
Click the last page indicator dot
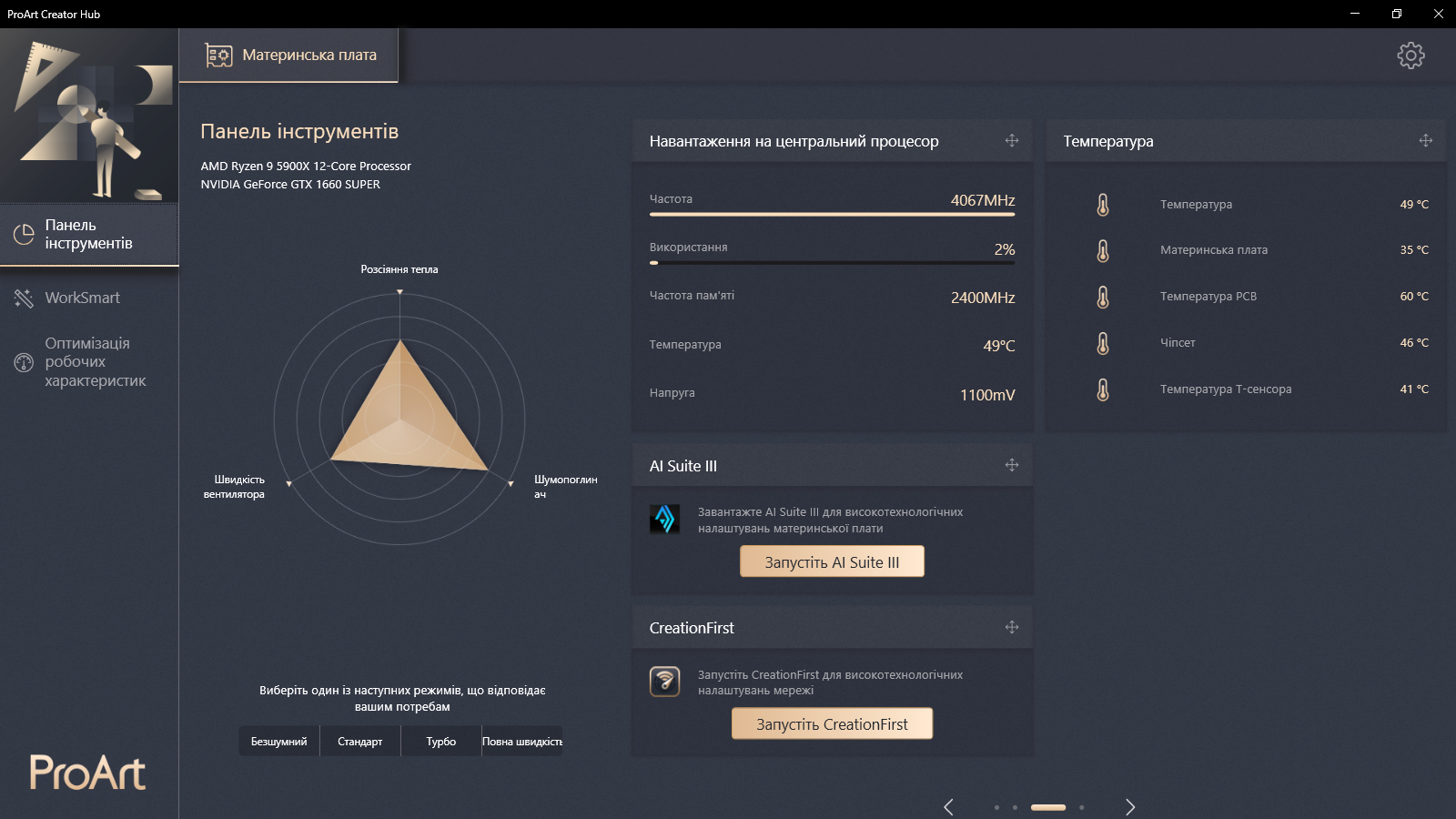pyautogui.click(x=1081, y=807)
